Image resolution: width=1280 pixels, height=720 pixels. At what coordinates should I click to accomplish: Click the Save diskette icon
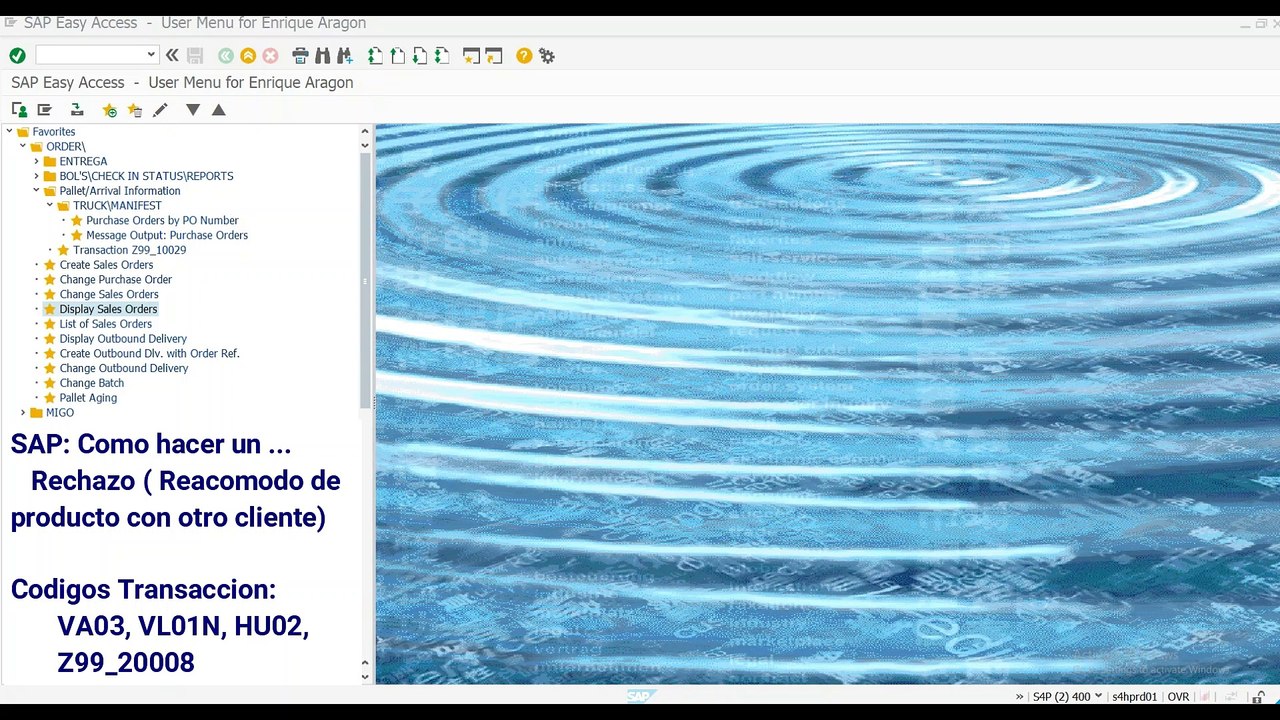195,56
